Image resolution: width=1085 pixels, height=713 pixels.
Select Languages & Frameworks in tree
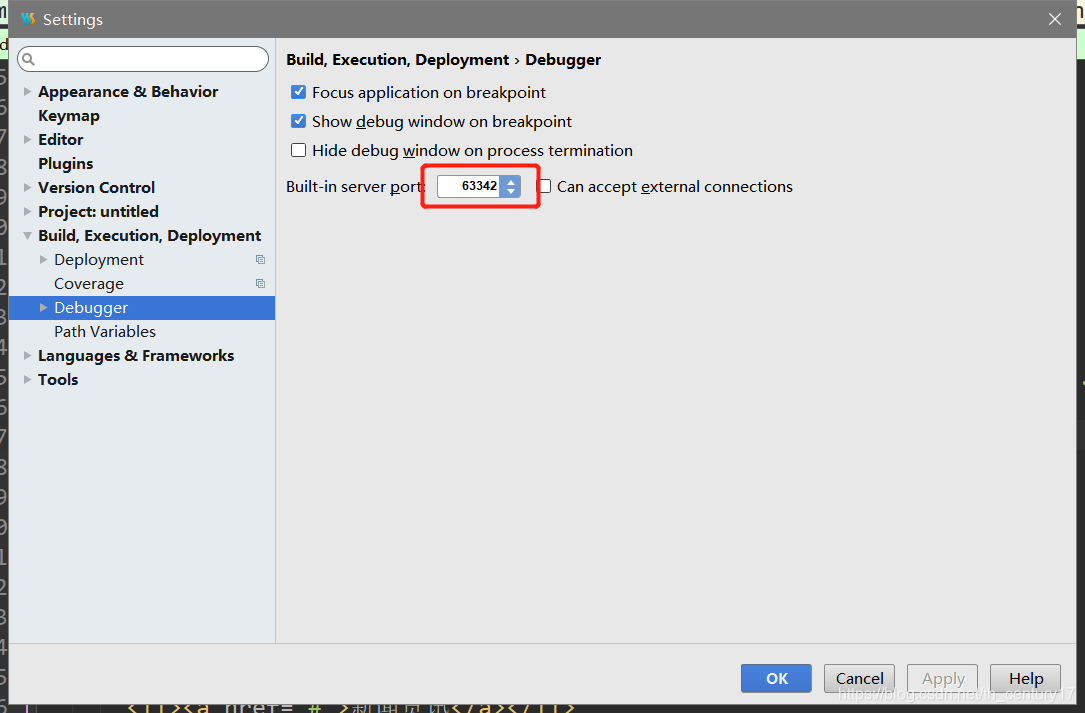coord(136,356)
